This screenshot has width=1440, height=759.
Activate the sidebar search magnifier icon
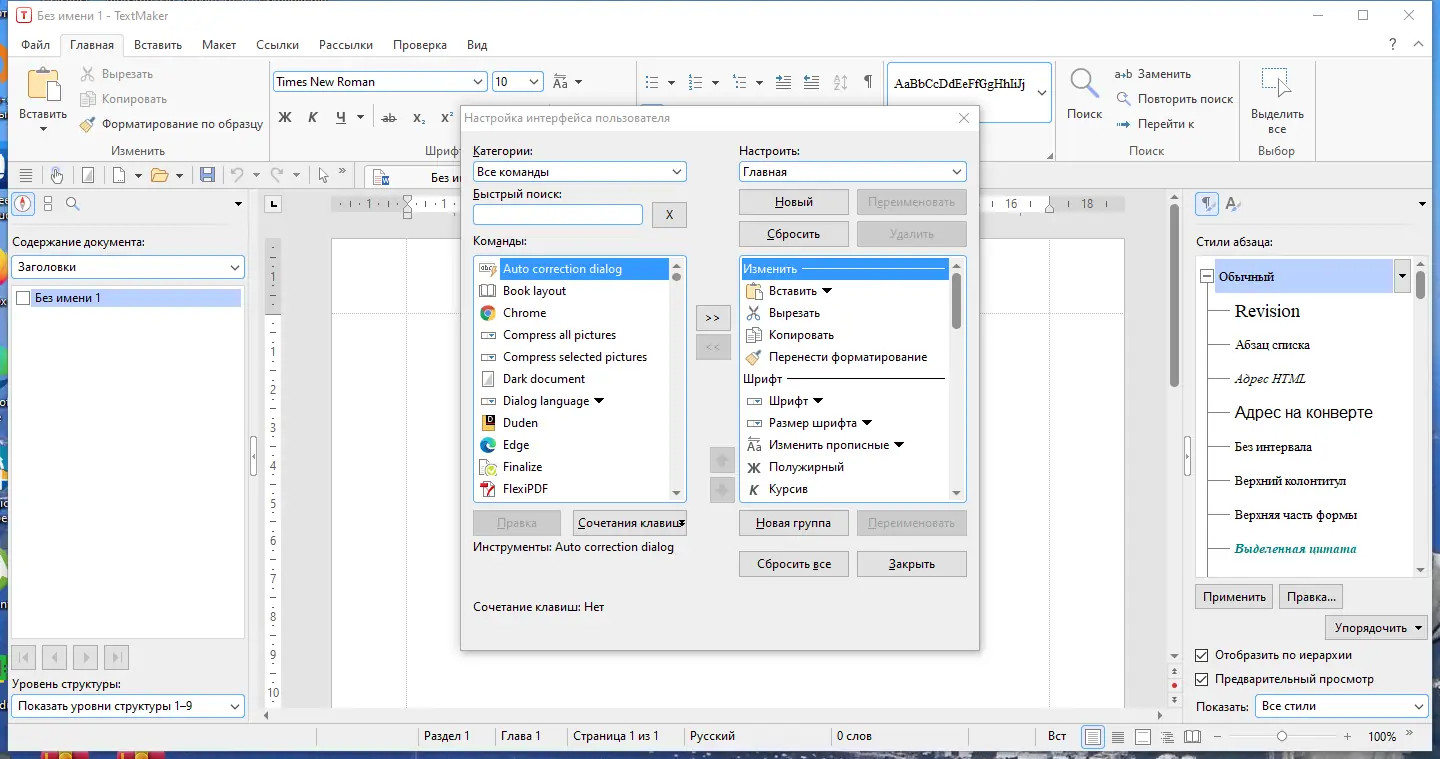(x=71, y=203)
